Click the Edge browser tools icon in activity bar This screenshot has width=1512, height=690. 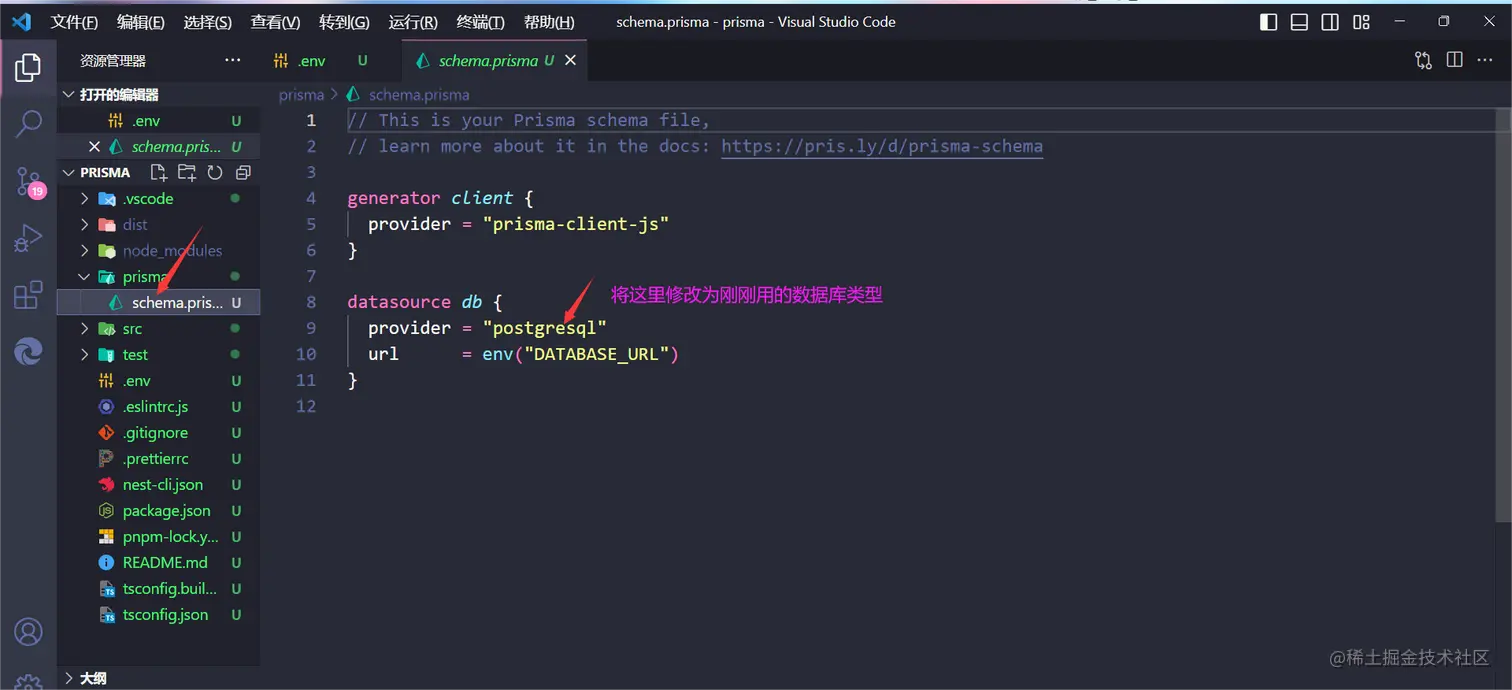[x=28, y=351]
